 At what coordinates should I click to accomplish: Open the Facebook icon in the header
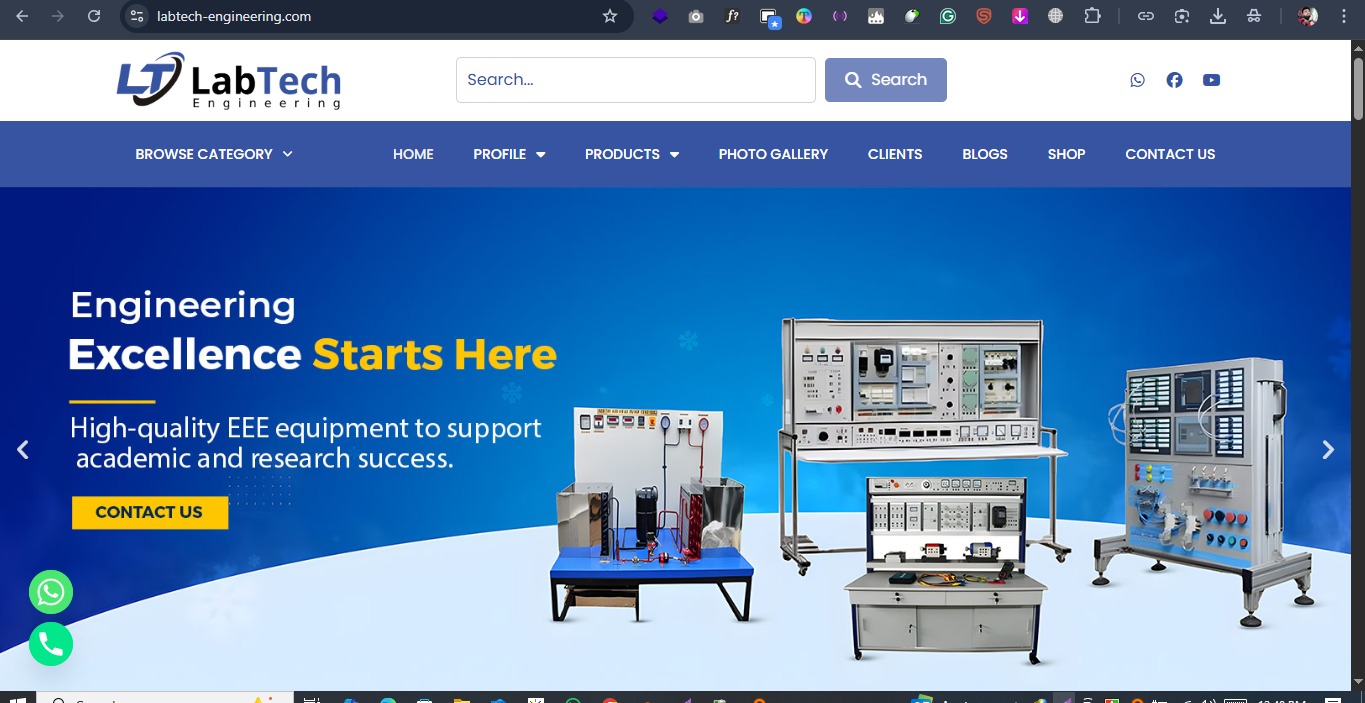point(1174,80)
